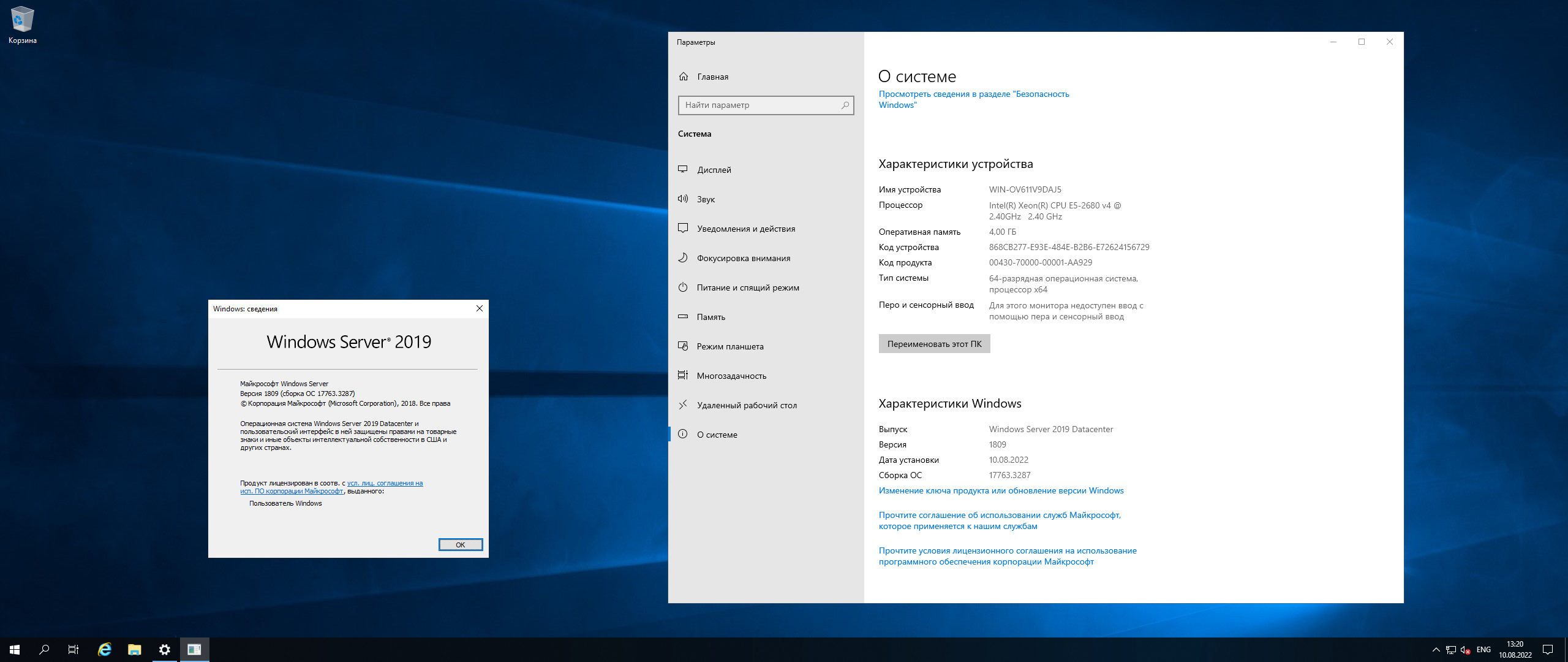This screenshot has height=662, width=1568.
Task: Open Изменение ключа продукта link
Action: click(1001, 490)
